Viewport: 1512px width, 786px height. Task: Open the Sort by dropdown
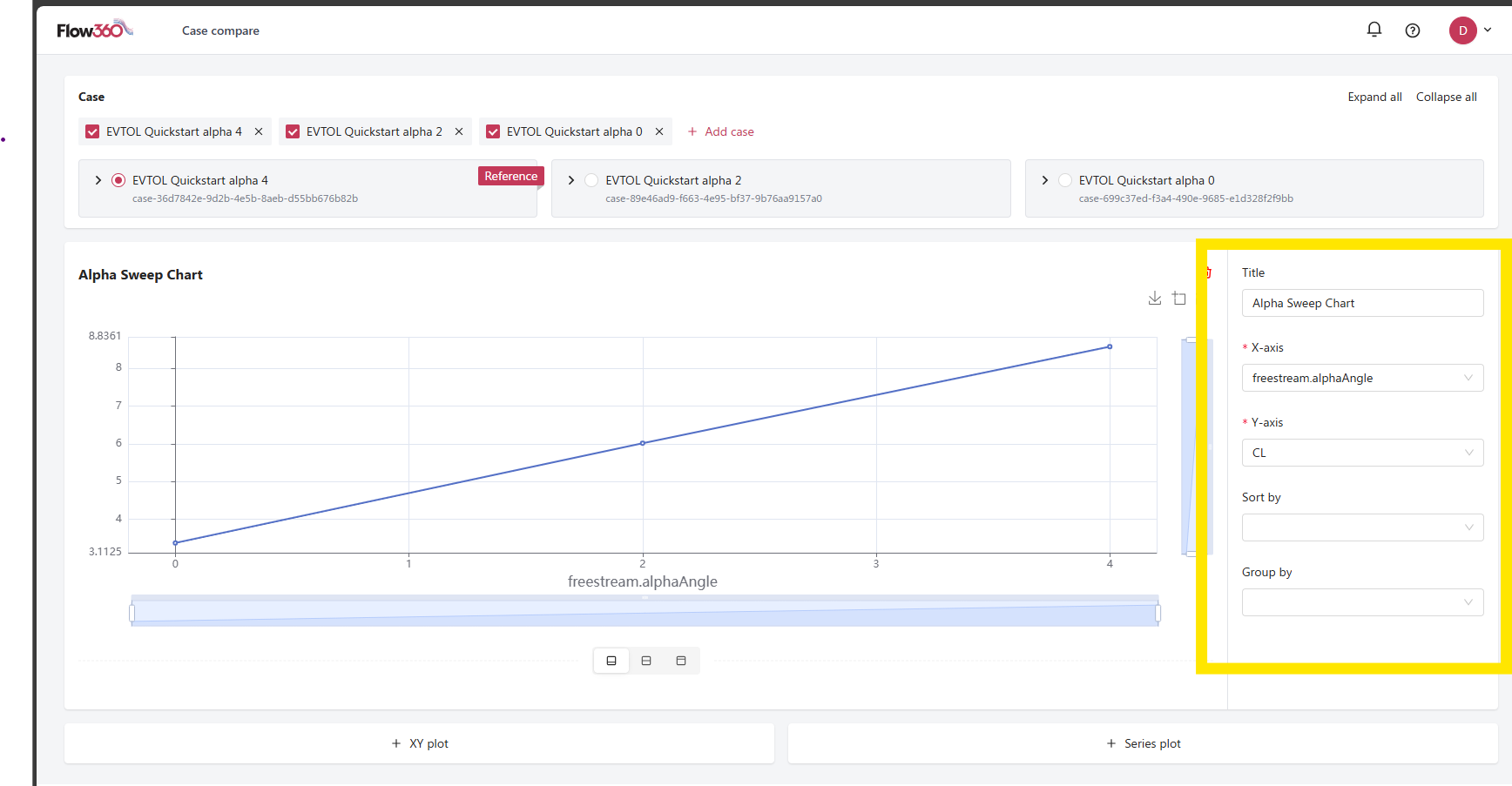click(x=1361, y=527)
